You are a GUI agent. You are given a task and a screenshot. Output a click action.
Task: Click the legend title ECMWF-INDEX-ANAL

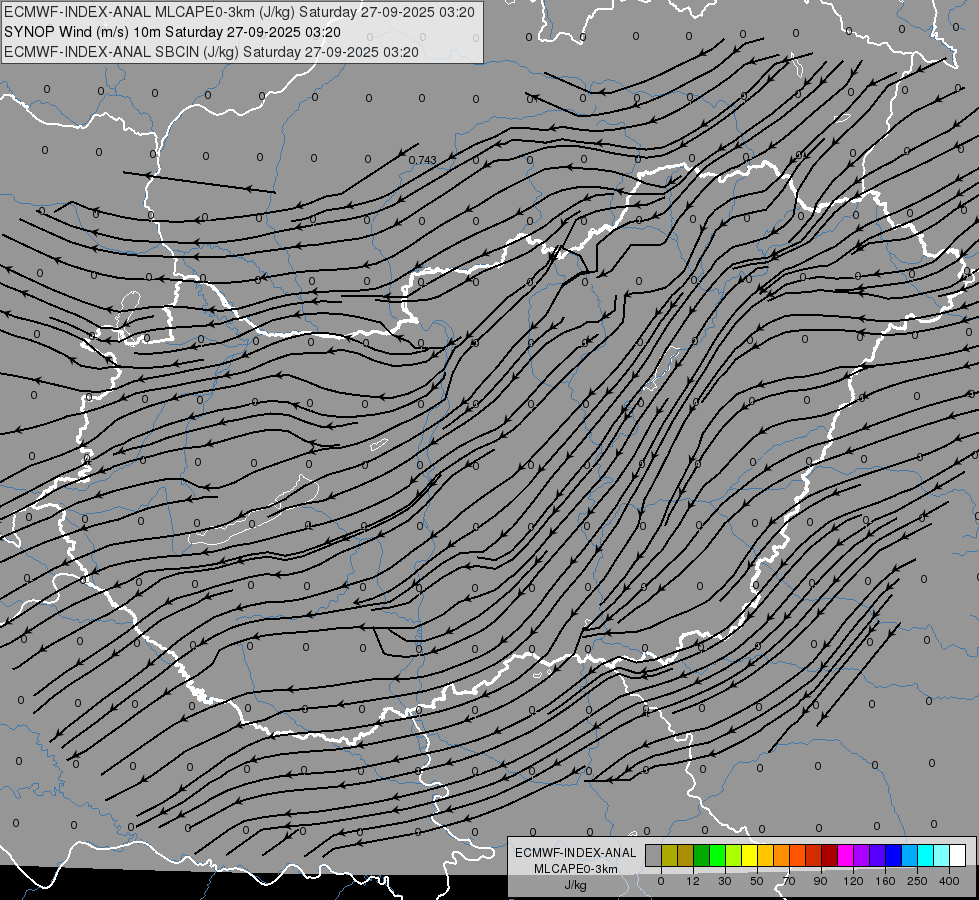click(576, 853)
